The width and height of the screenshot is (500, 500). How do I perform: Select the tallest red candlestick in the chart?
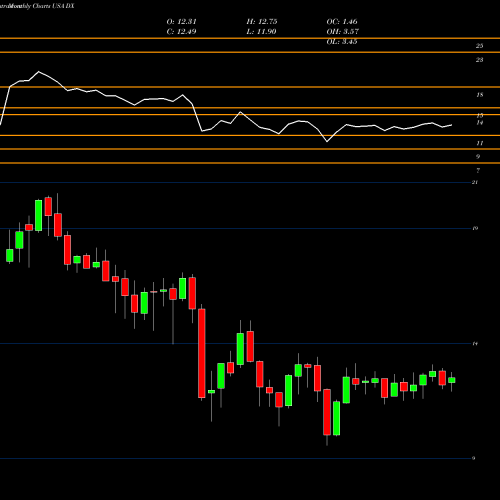(x=202, y=353)
